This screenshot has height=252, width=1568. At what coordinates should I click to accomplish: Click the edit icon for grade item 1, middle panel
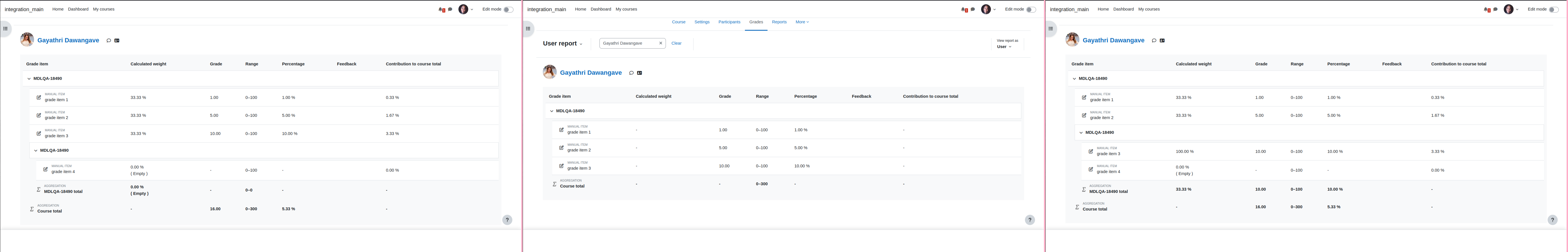click(561, 129)
